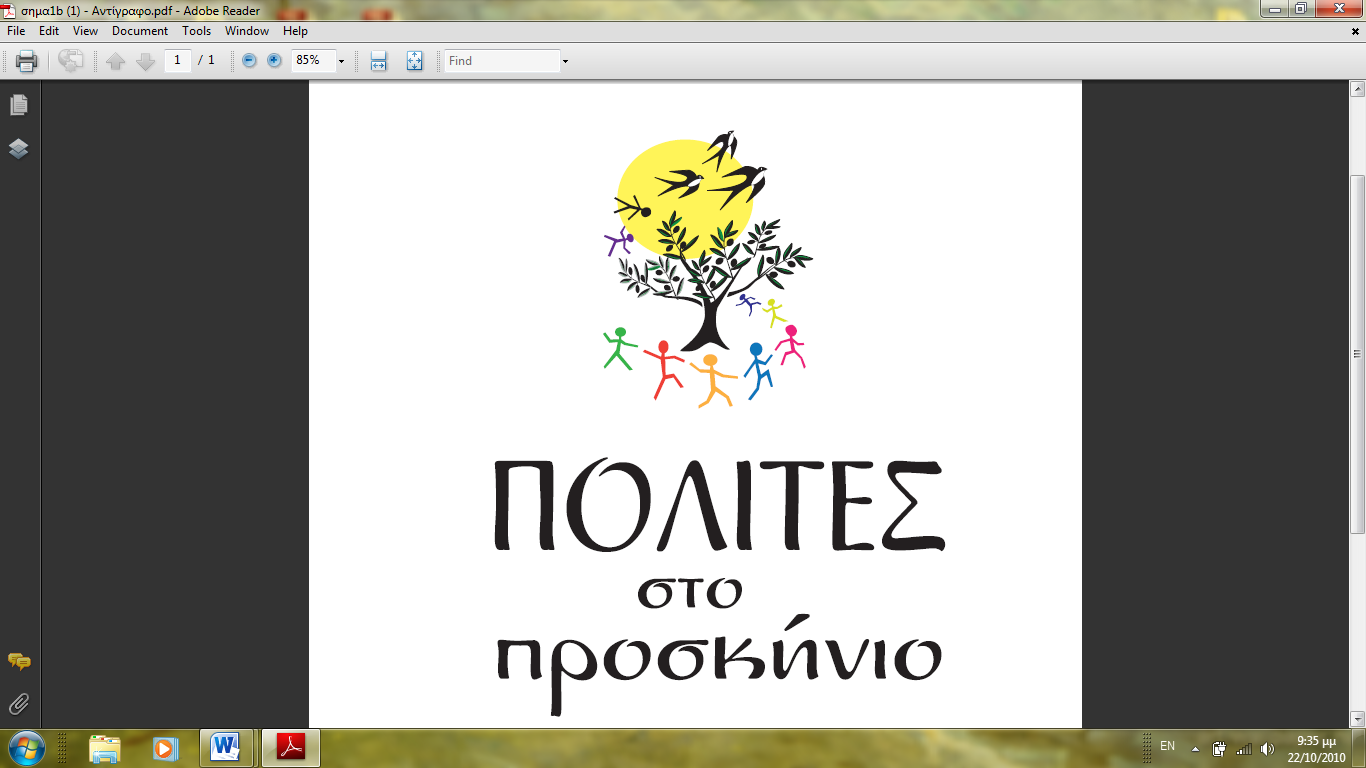Select the Fit One Full Page icon

pos(415,61)
